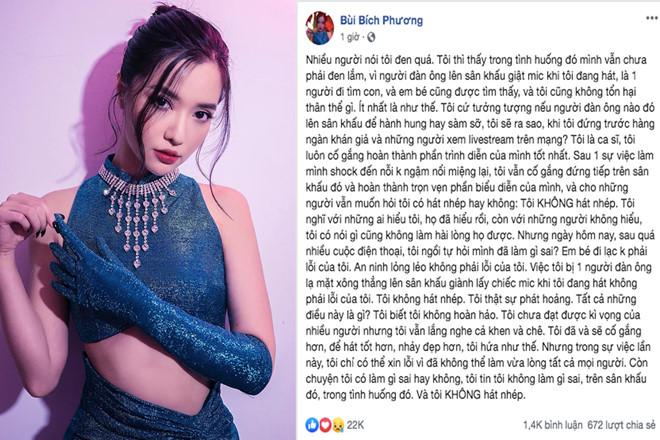Viewport: 660px width, 440px height.
Task: Open Bùi Bích Phương profile name link
Action: click(381, 20)
